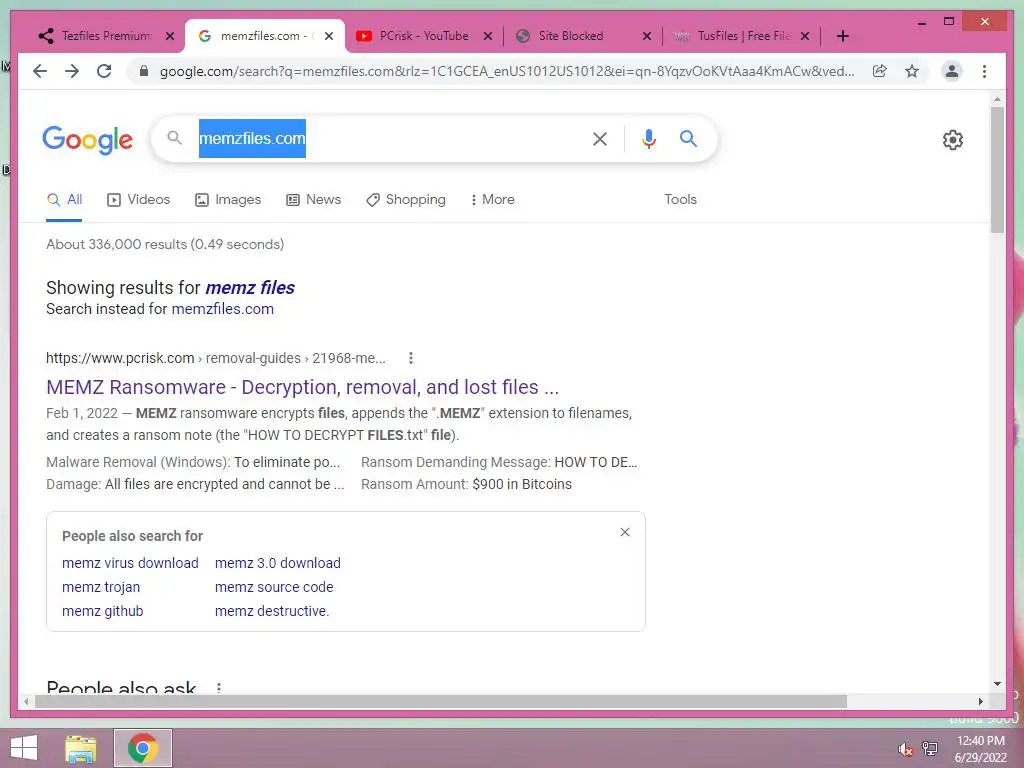Open Google quick settings gear

952,139
